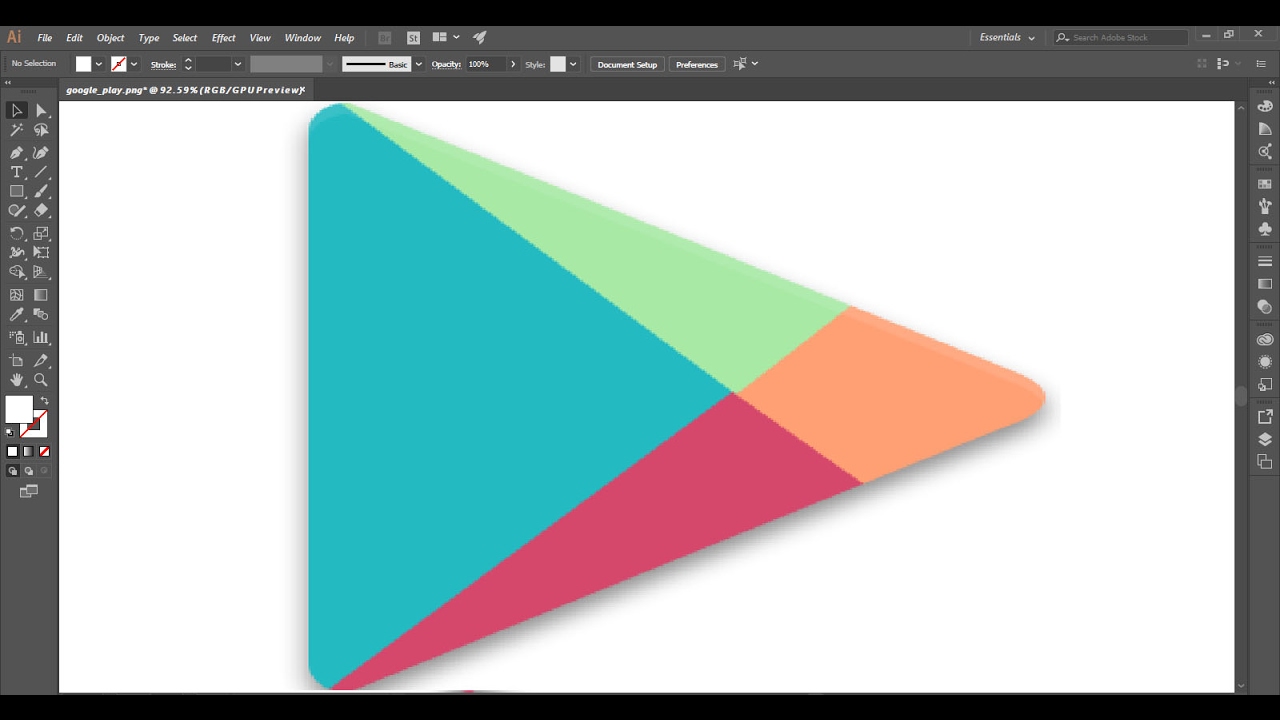Enable Draw Normal mode
This screenshot has width=1280, height=720.
(x=13, y=471)
